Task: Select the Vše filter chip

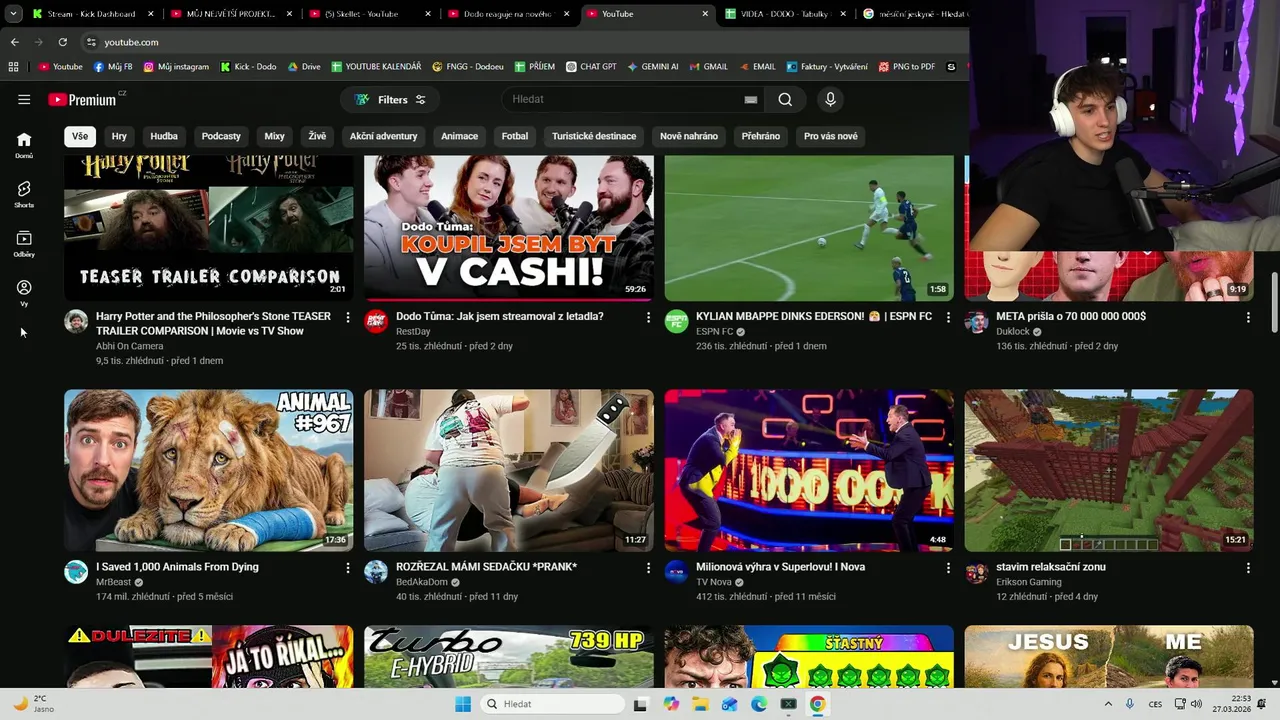Action: [80, 136]
